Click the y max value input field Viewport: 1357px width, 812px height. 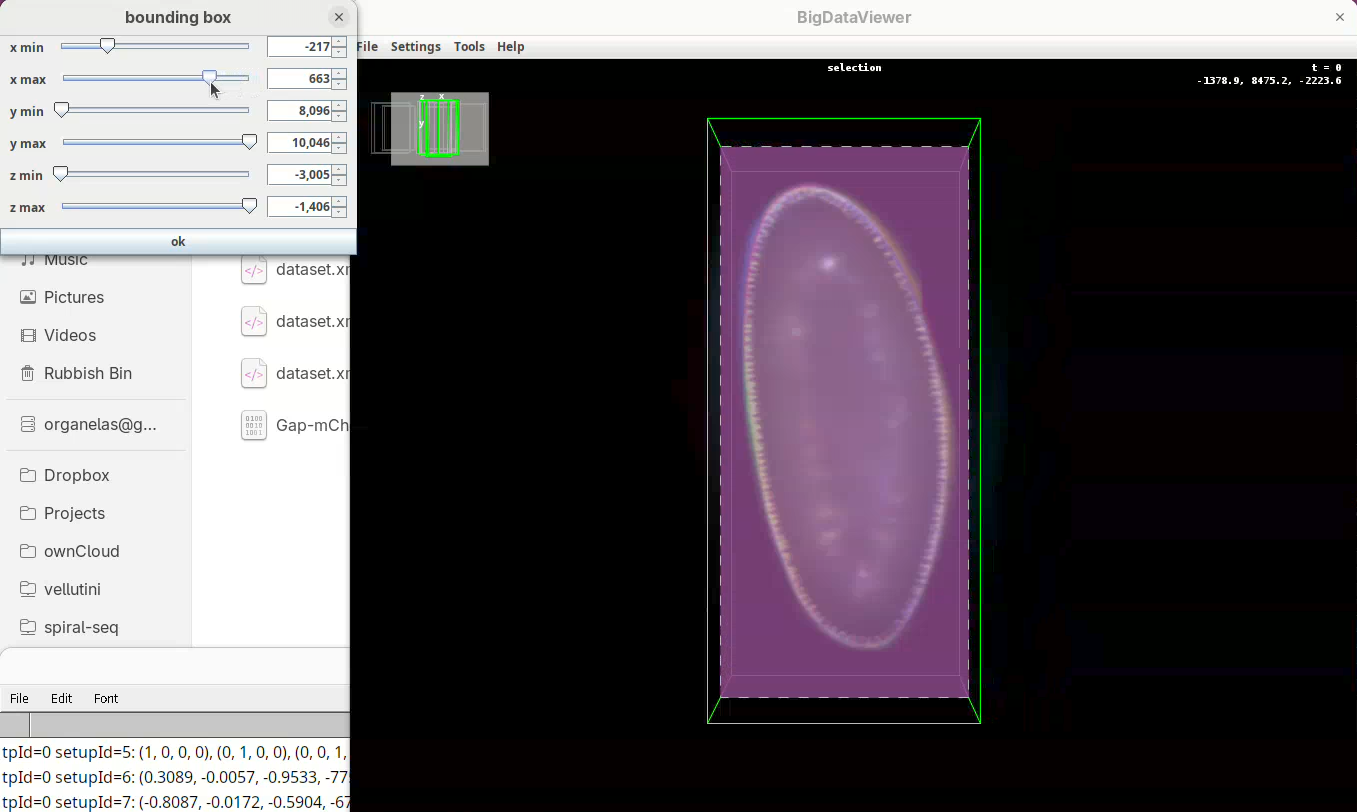coord(300,143)
